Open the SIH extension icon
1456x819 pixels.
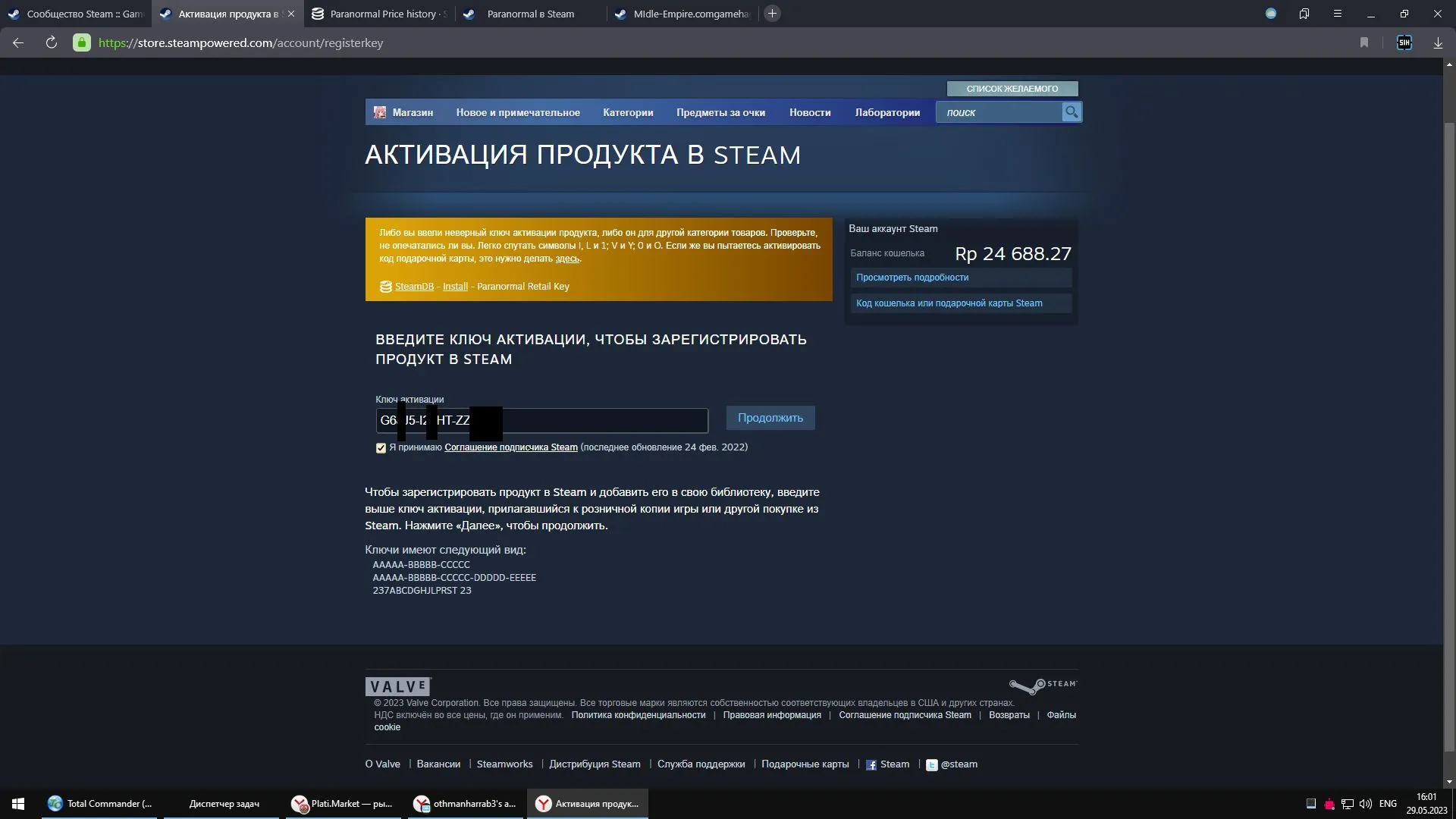click(x=1404, y=43)
